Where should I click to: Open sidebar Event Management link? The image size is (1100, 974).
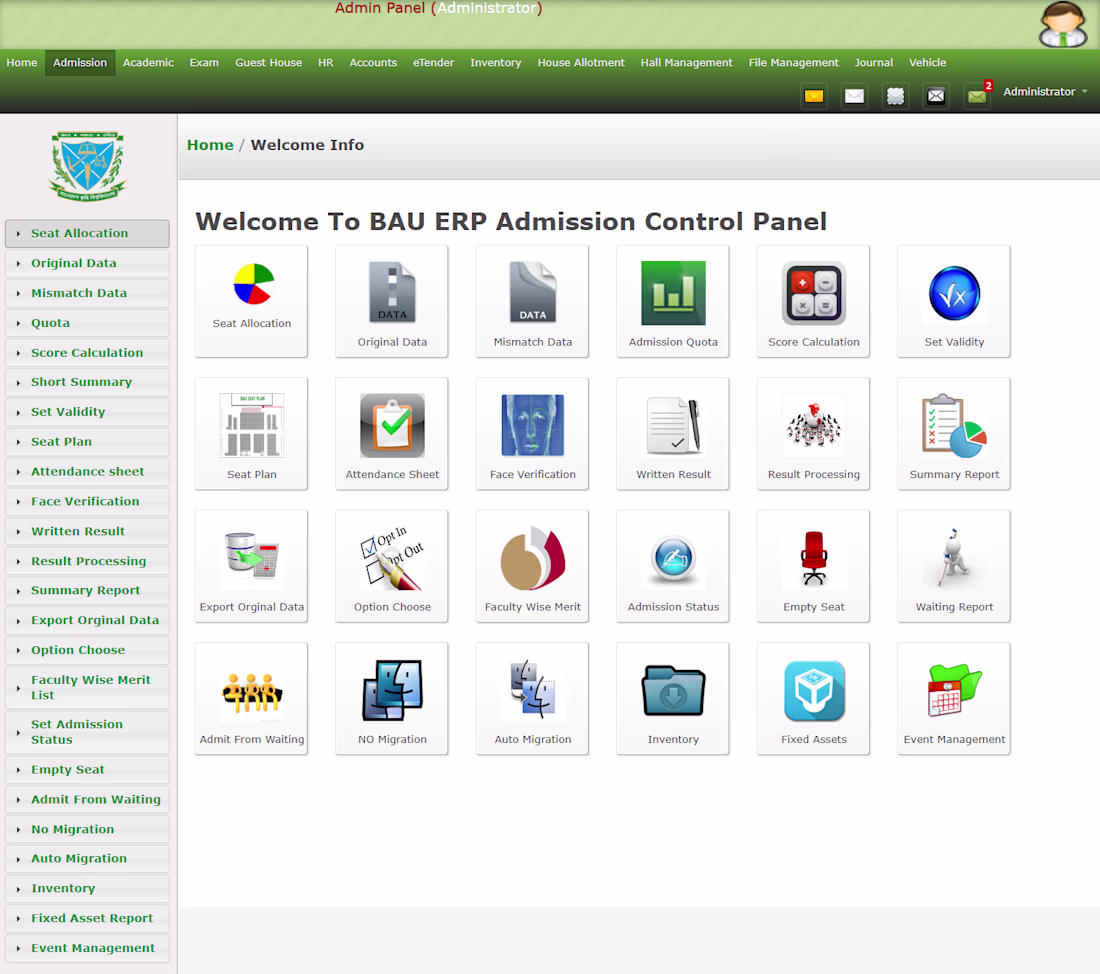point(87,948)
